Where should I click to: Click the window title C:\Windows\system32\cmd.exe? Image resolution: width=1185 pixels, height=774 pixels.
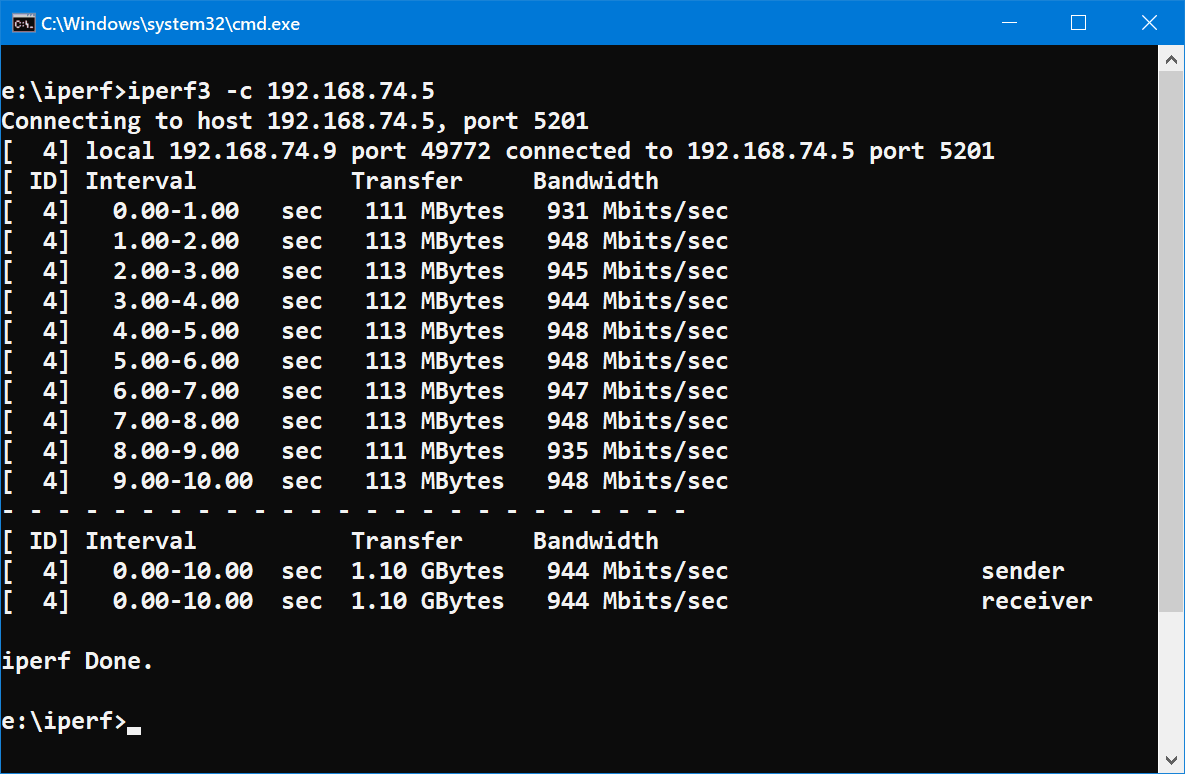(x=170, y=23)
